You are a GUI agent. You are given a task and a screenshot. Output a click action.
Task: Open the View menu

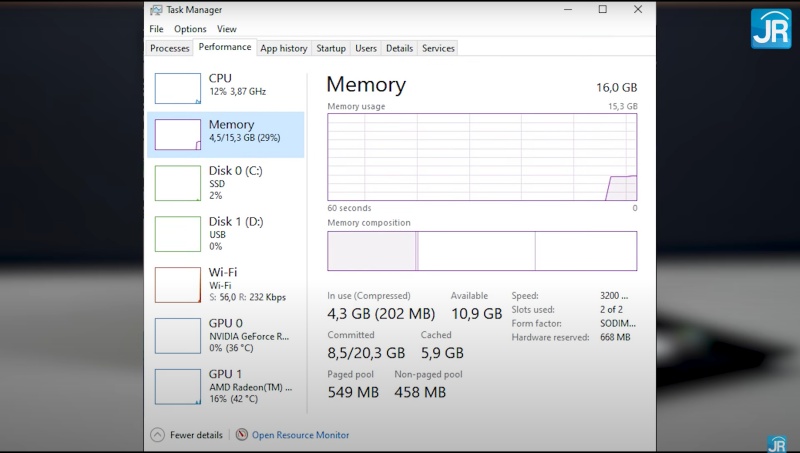point(227,29)
